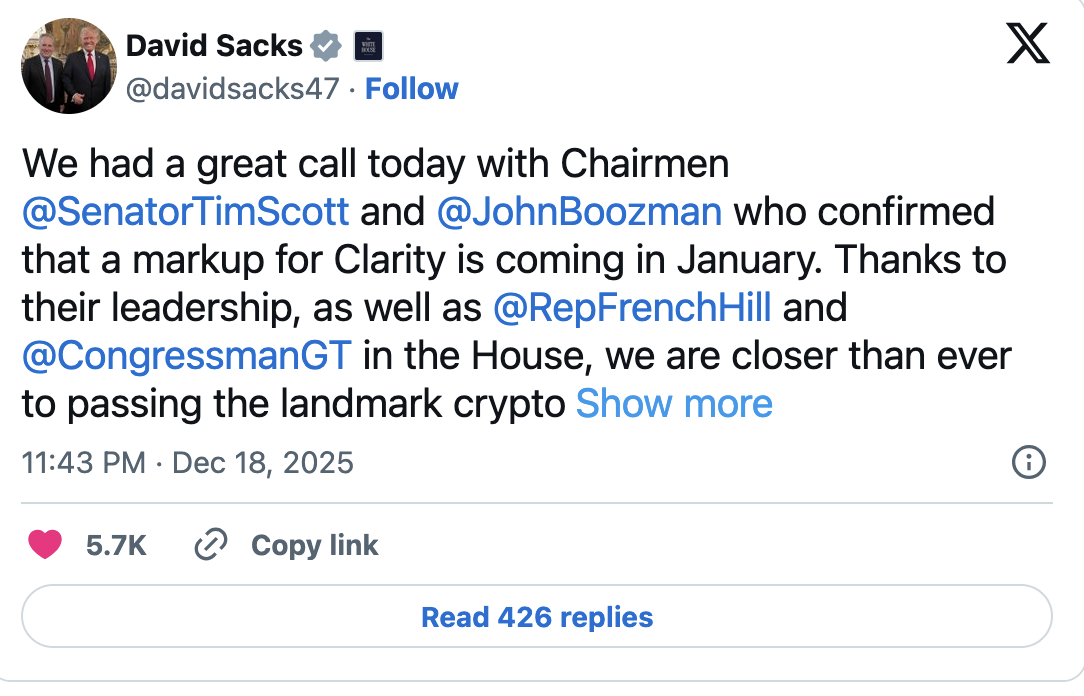
Task: Open the @SenatorTimScott mention
Action: pos(185,212)
